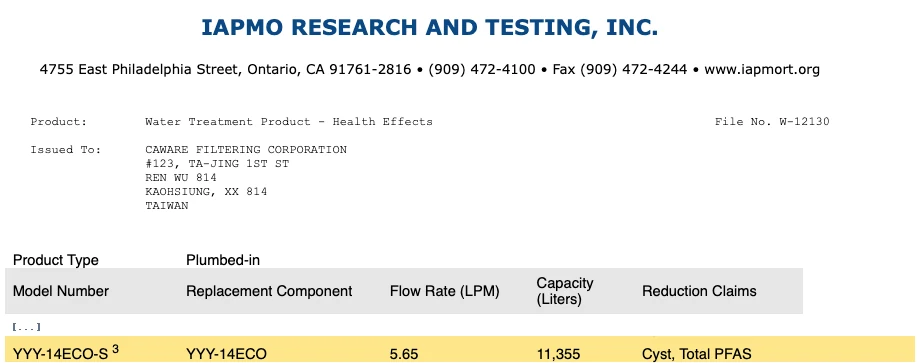Click the Model Number column header
This screenshot has height=363, width=920.
tap(61, 291)
